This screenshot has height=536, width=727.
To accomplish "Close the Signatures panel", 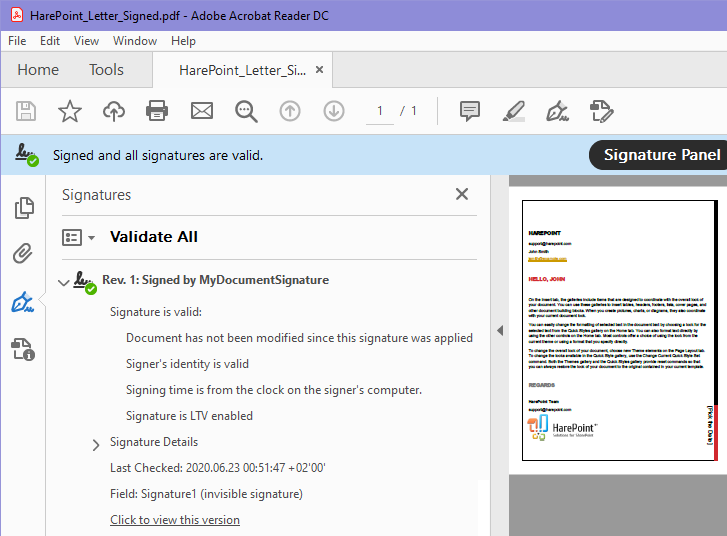I will 462,194.
